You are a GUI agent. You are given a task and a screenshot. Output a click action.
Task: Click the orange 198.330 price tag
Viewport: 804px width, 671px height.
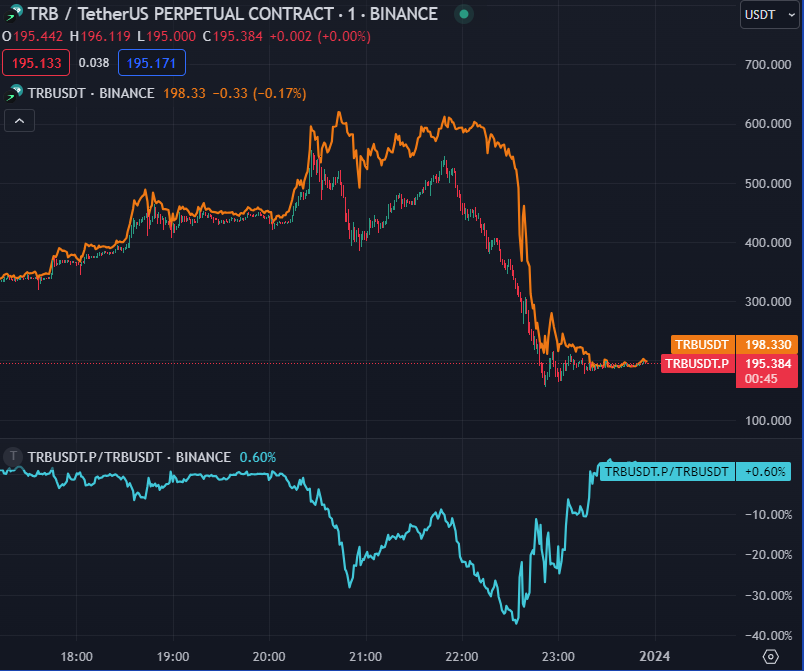[x=767, y=344]
